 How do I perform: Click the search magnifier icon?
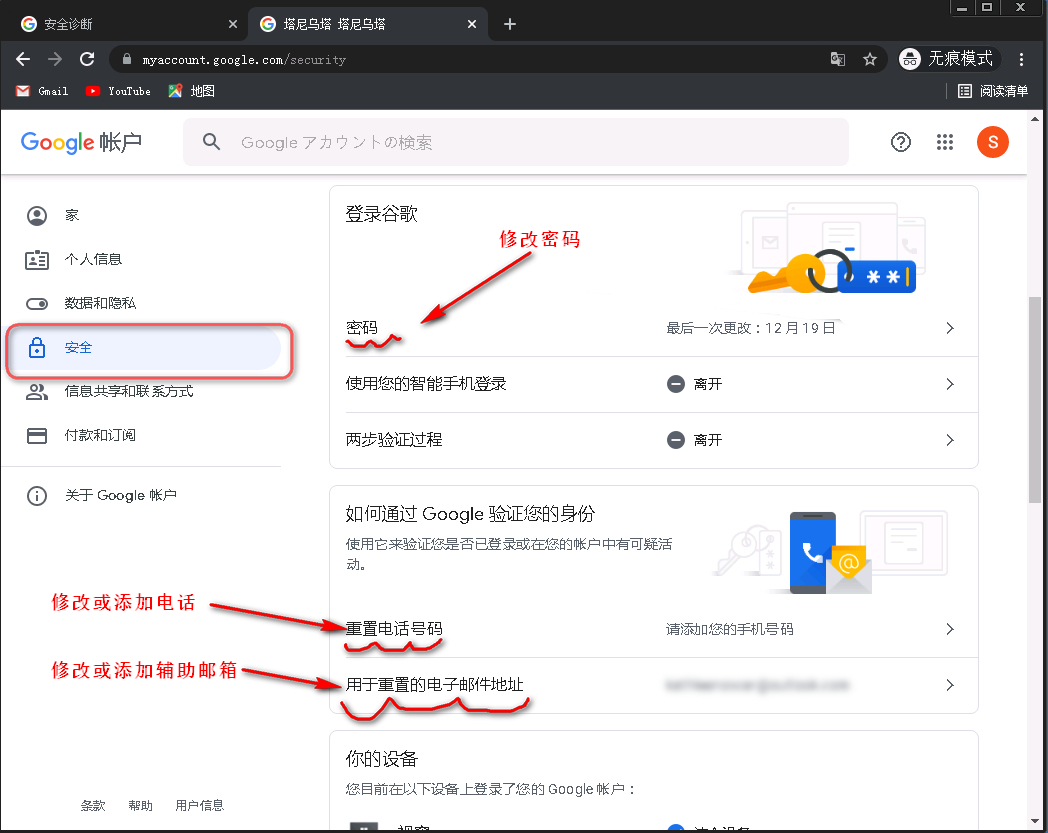[x=211, y=142]
